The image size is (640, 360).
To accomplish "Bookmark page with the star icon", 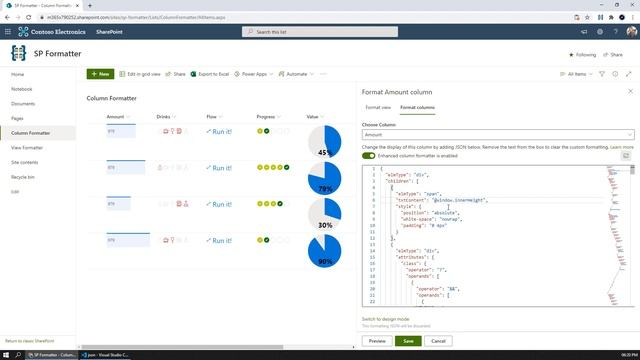I will tap(587, 17).
